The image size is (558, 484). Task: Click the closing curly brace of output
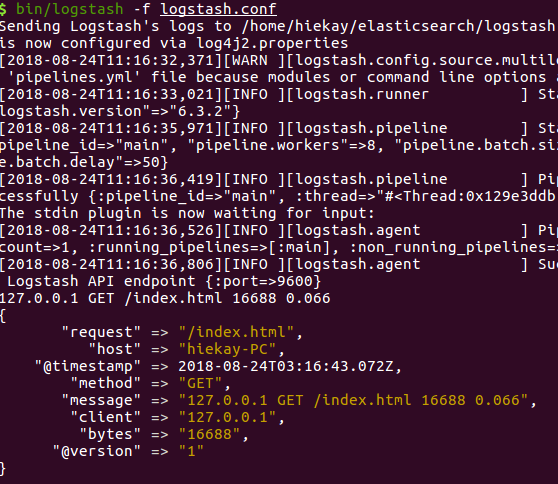(3, 468)
